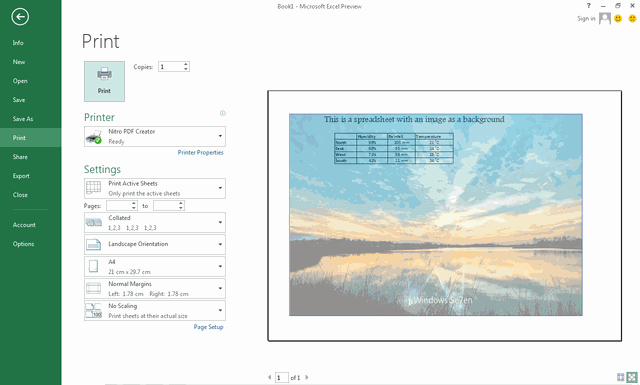Viewport: 640px width, 385px height.
Task: Click the current page number field
Action: click(x=282, y=378)
